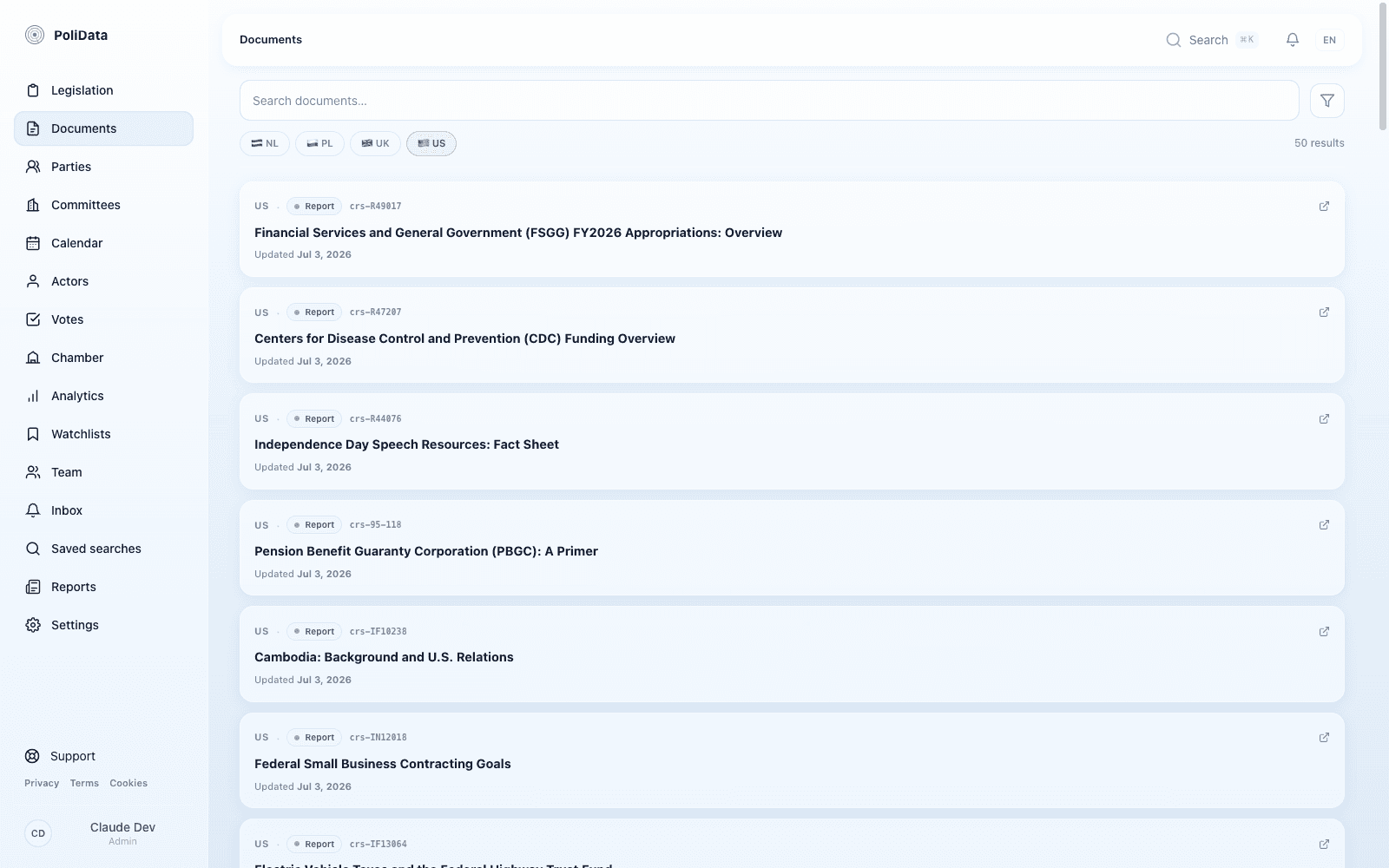Focus the Search documents input field
Image resolution: width=1389 pixels, height=868 pixels.
click(769, 101)
